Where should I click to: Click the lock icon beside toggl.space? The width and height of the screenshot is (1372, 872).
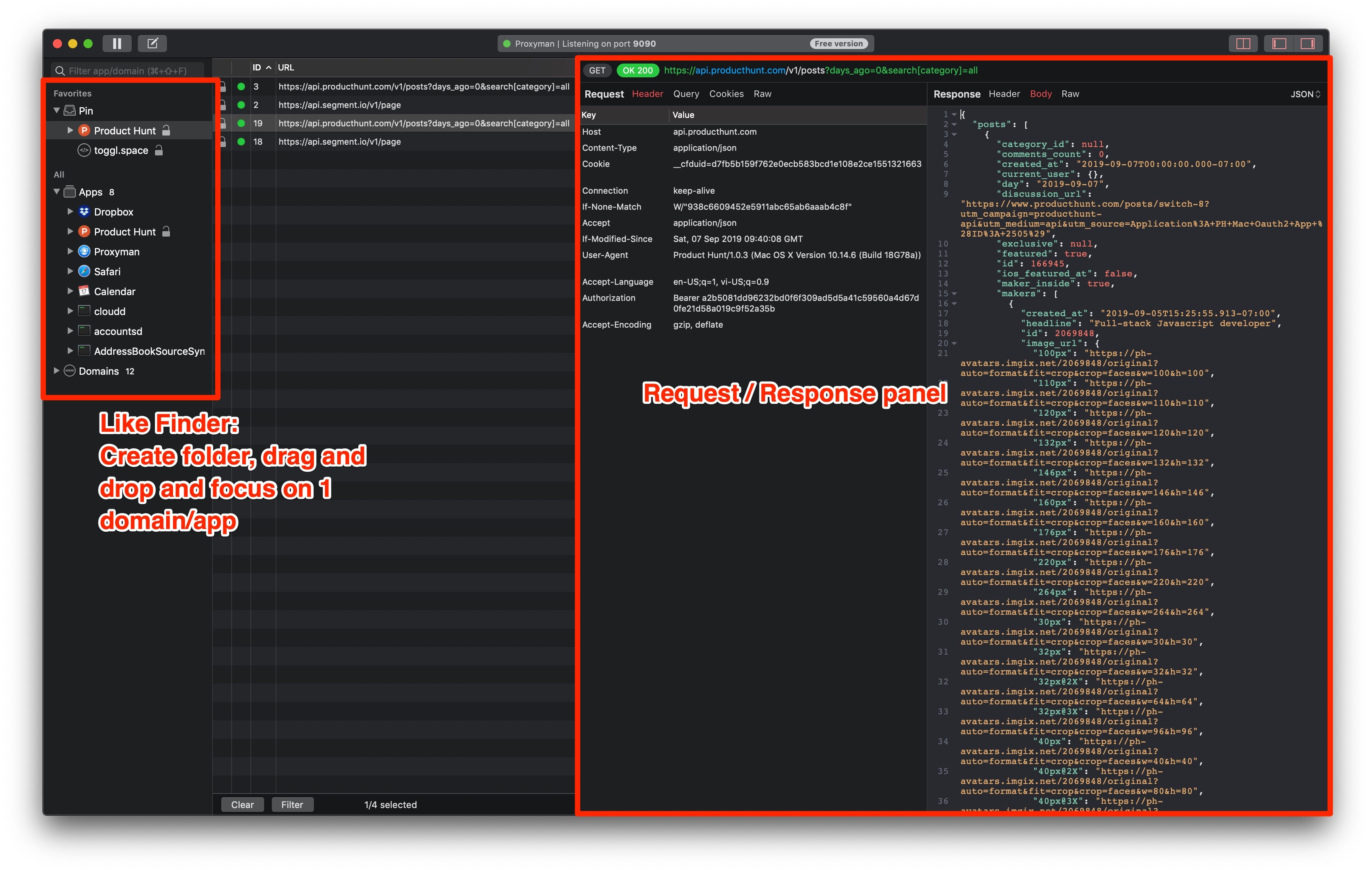tap(159, 150)
